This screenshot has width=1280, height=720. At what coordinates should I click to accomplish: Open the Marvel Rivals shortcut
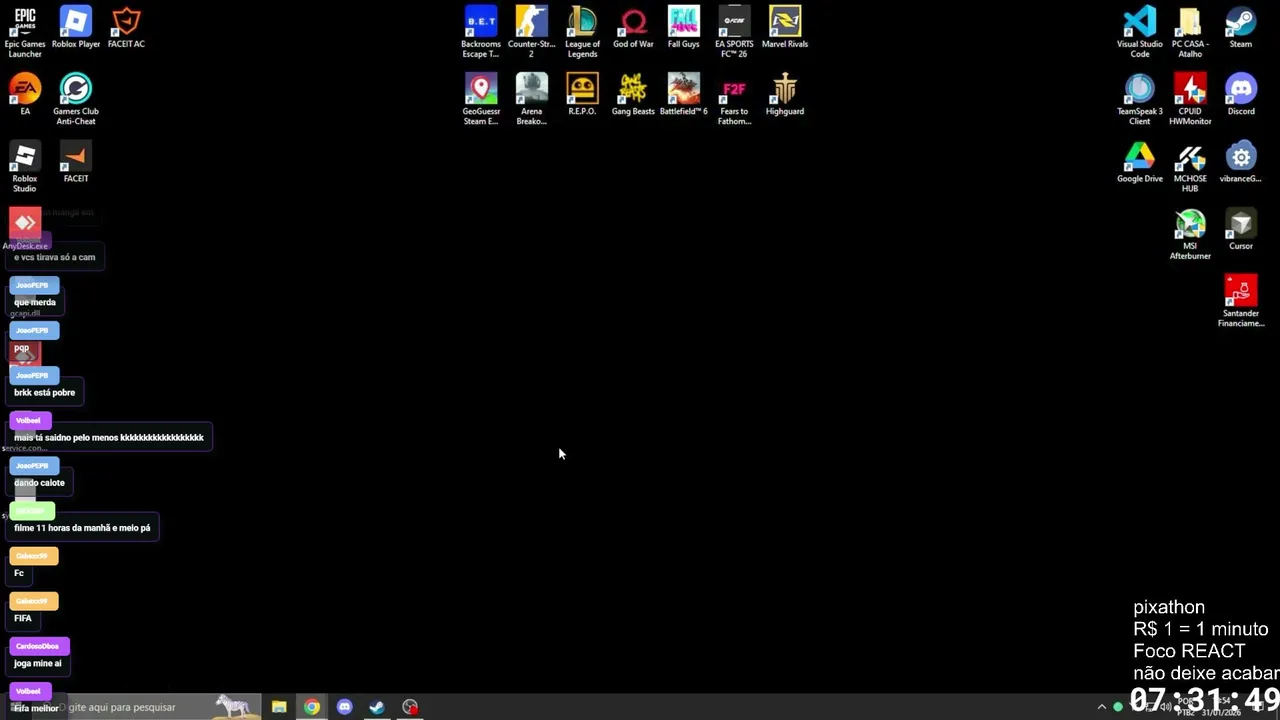point(785,27)
